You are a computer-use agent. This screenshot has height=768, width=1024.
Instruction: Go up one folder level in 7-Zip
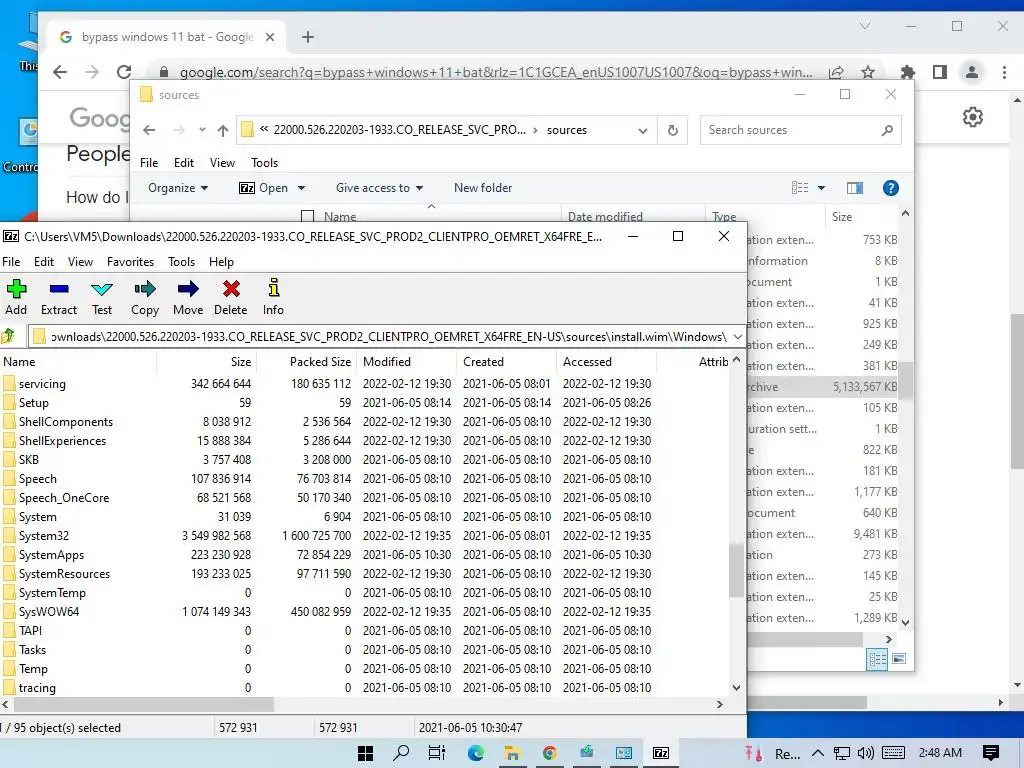(x=8, y=336)
